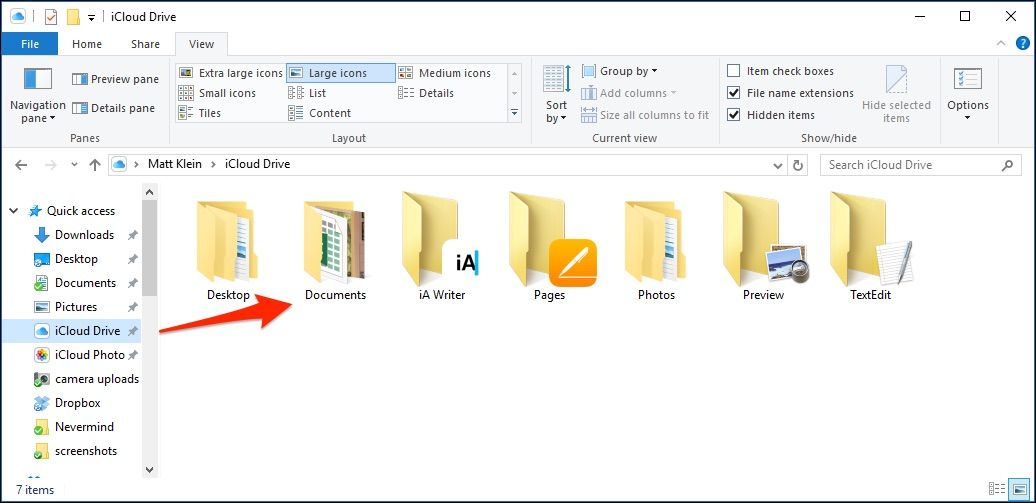
Task: Select Medium icons layout
Action: [x=445, y=73]
